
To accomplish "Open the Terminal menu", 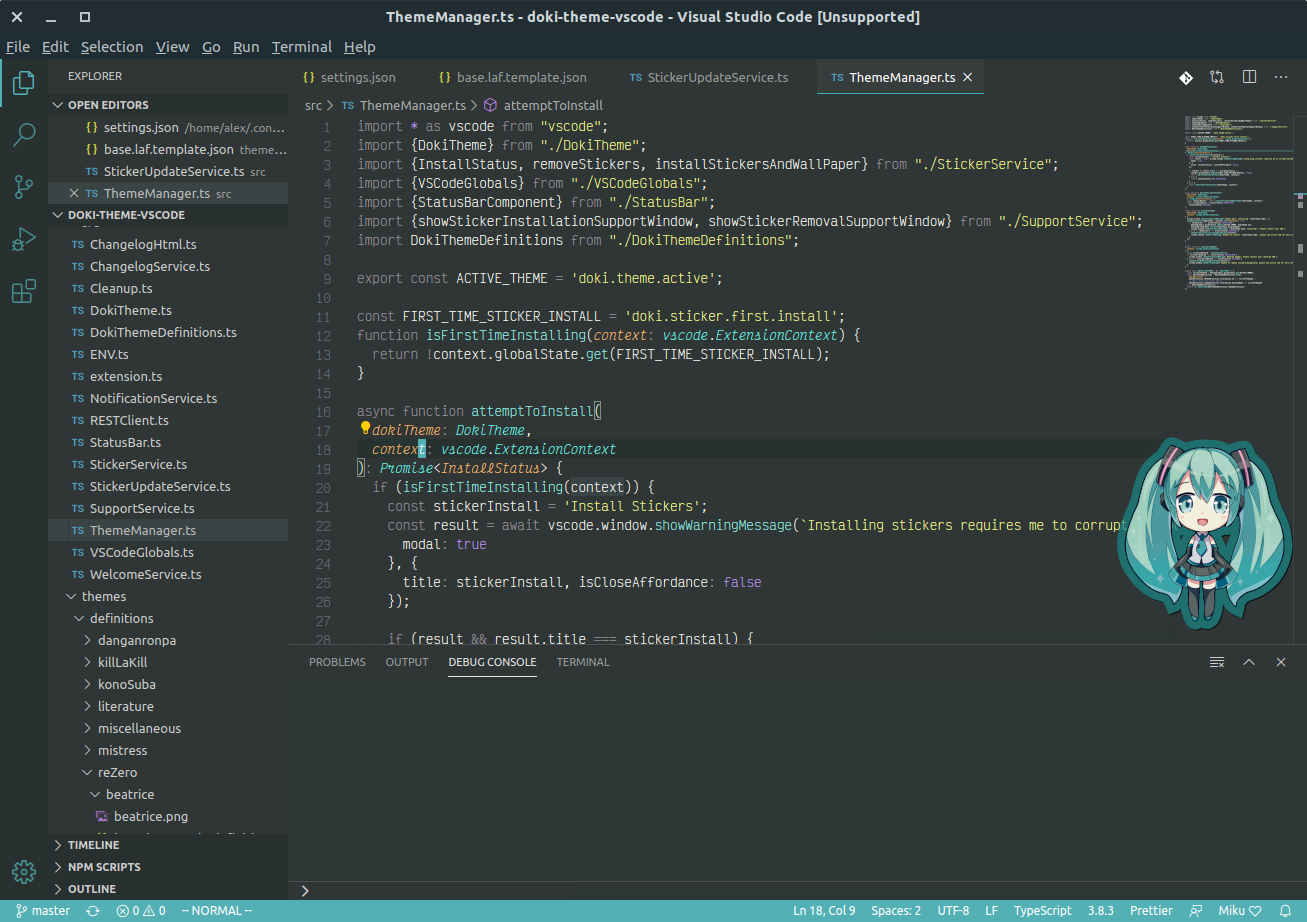I will click(x=302, y=47).
